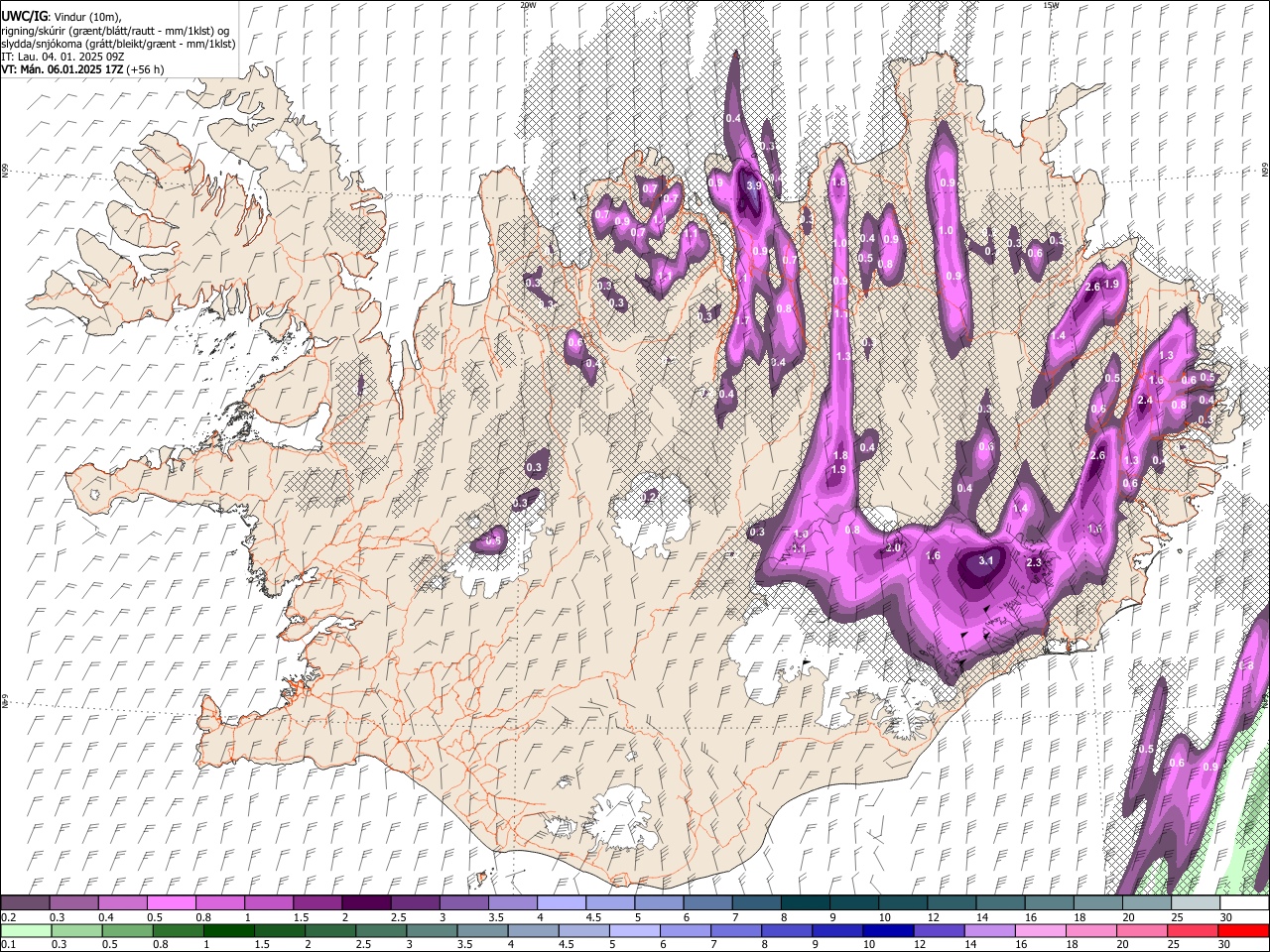Pick the bright red 30 swatch in rain legend

[1242, 930]
